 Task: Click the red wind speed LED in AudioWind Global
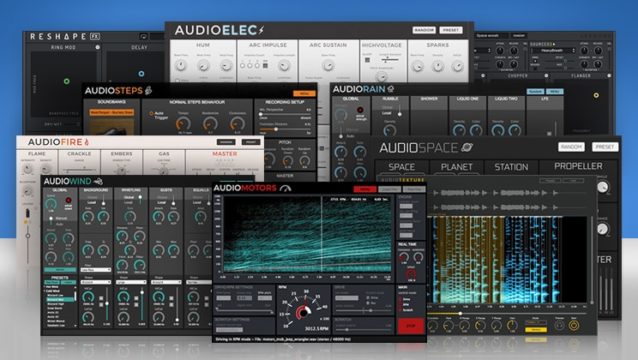tap(68, 200)
